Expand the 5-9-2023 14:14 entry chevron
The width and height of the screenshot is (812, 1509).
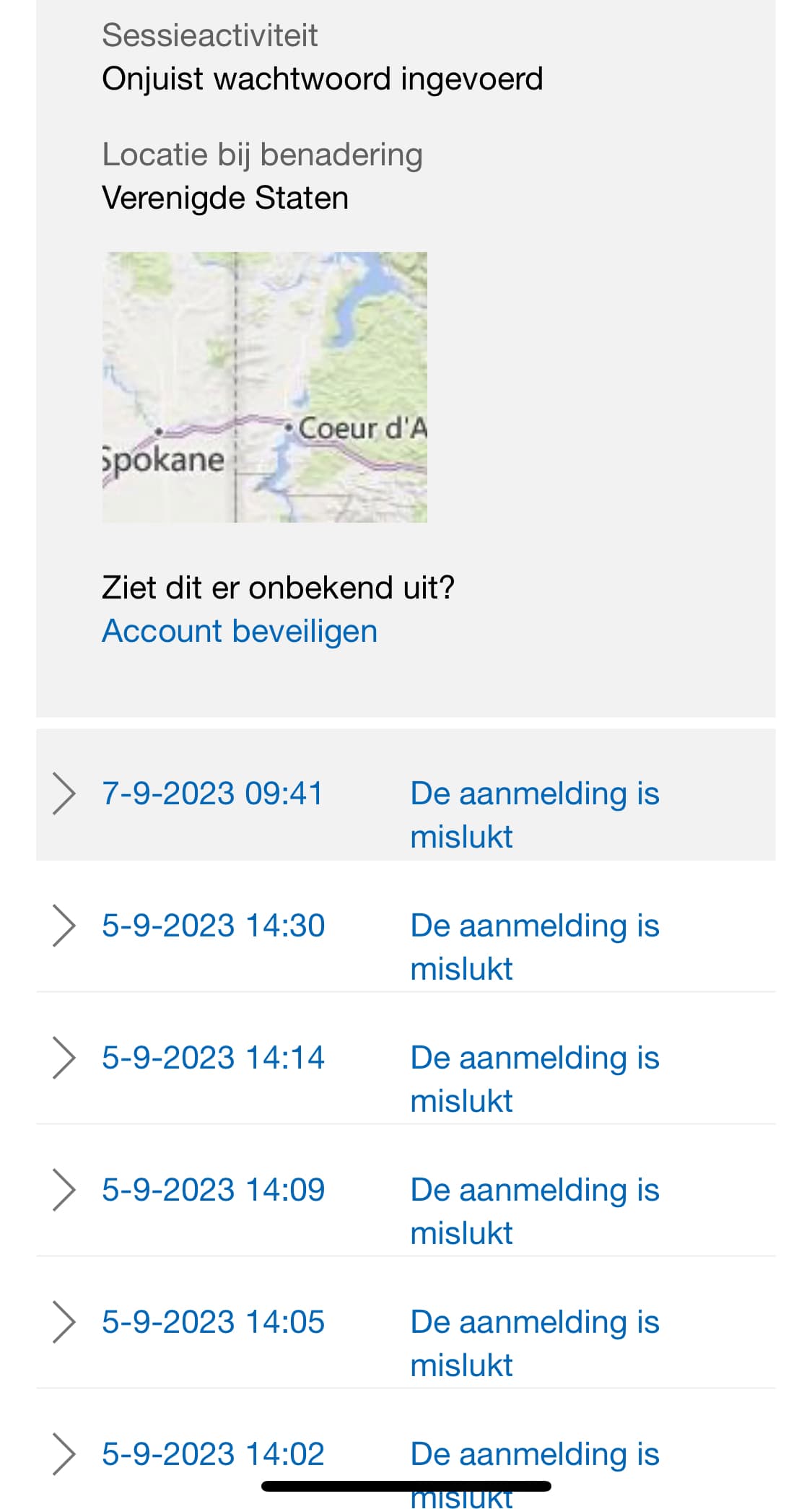click(x=64, y=1058)
